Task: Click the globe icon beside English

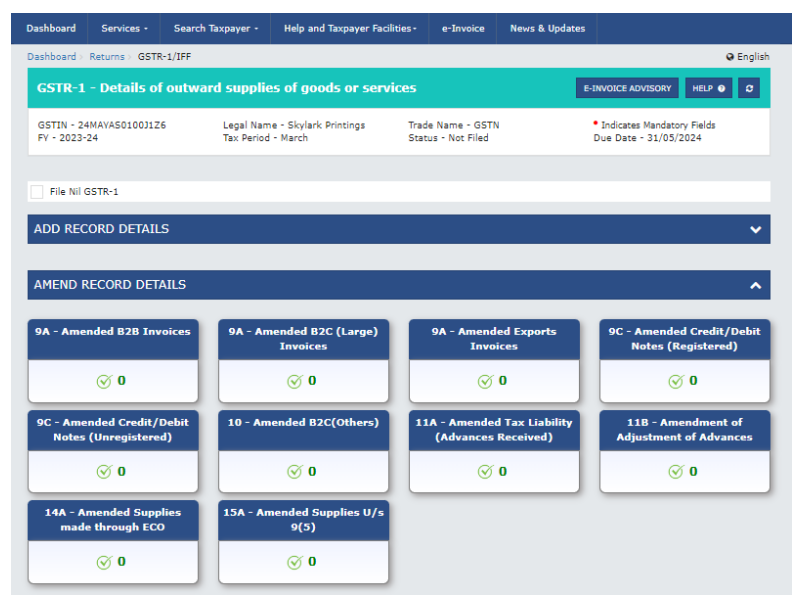Action: click(730, 57)
